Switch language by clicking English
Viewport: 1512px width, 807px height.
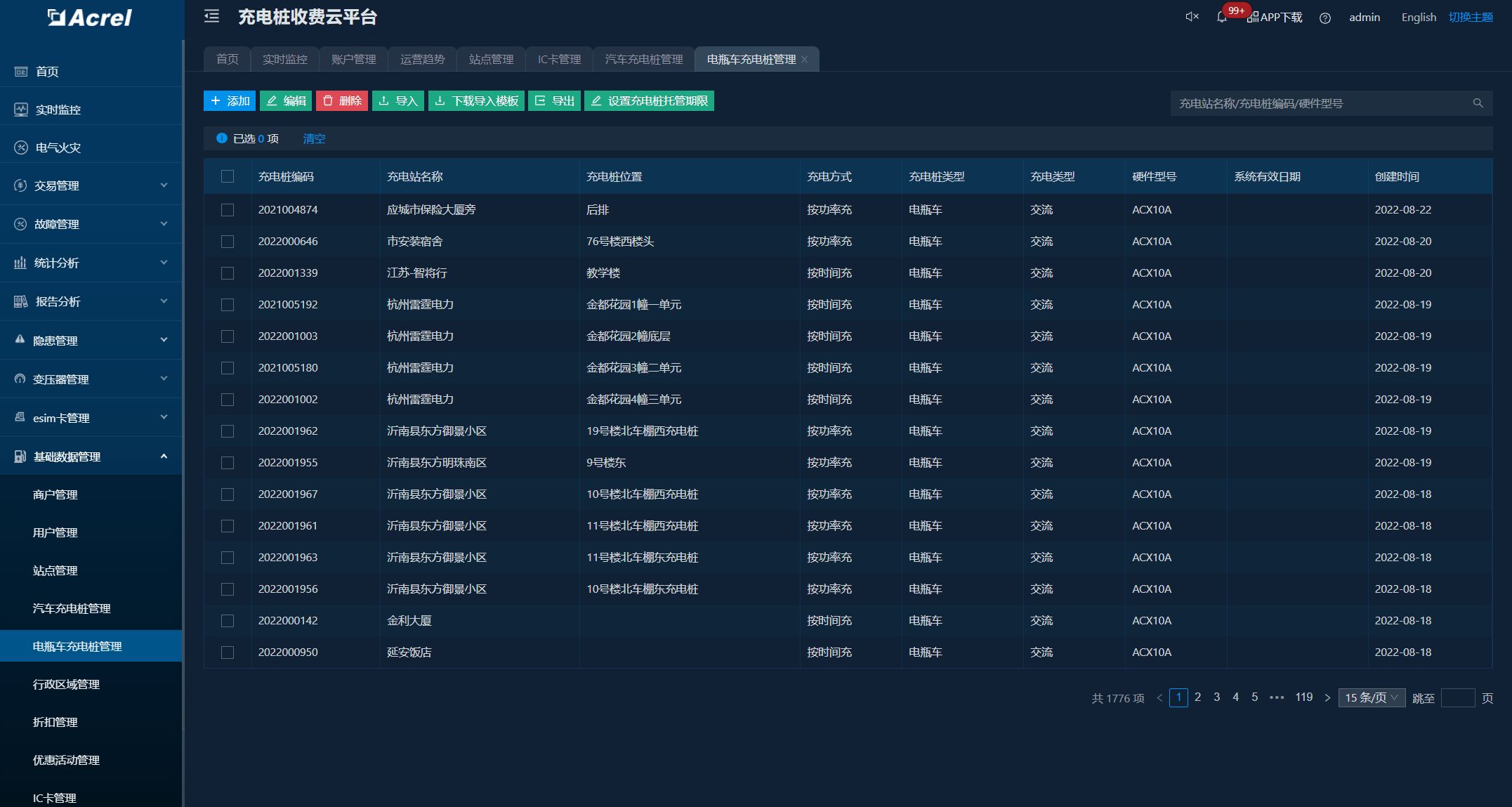(x=1418, y=17)
